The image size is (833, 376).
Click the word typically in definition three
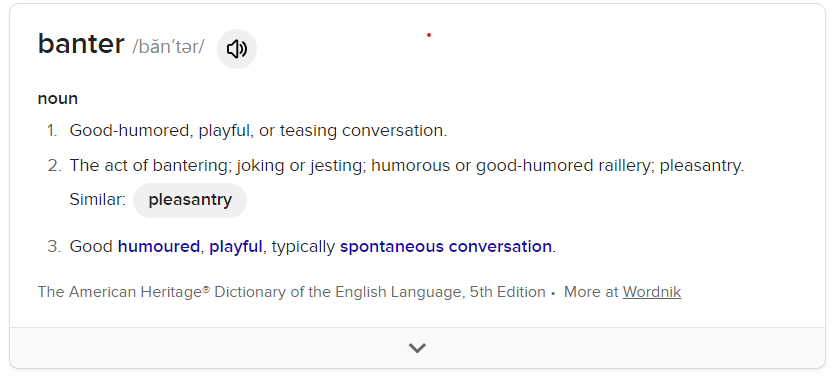coord(303,247)
